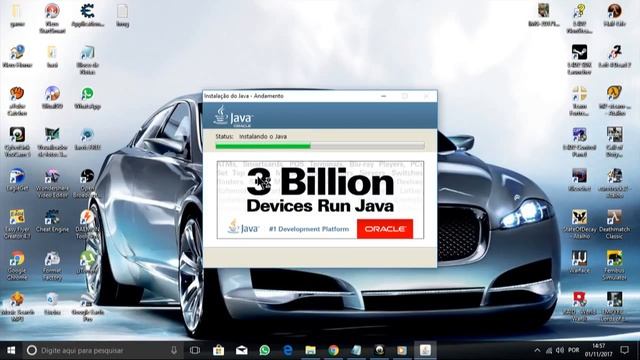
Task: Minimize the Java installation window
Action: 383,96
